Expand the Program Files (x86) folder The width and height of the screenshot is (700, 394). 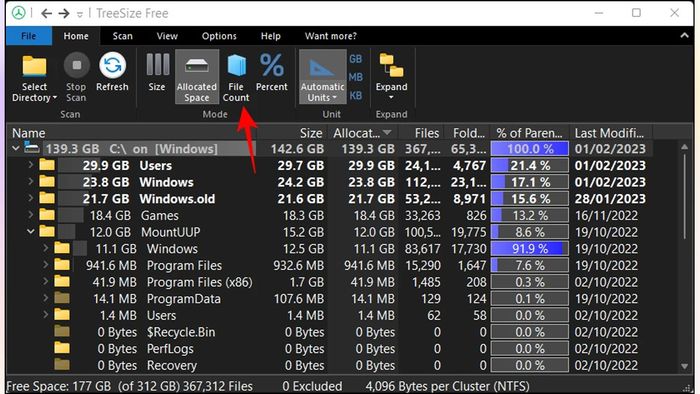(x=46, y=282)
